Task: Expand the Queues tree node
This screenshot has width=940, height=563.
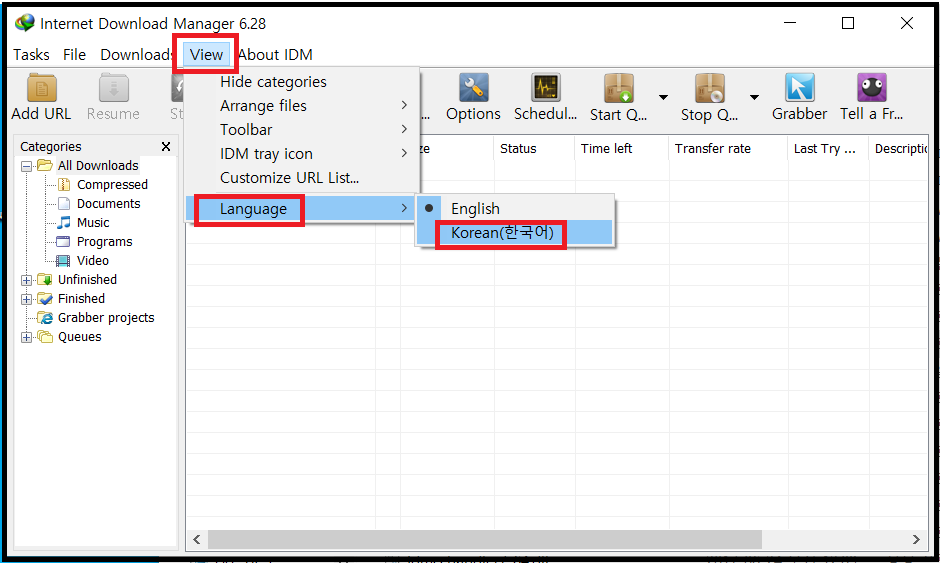Action: (26, 338)
